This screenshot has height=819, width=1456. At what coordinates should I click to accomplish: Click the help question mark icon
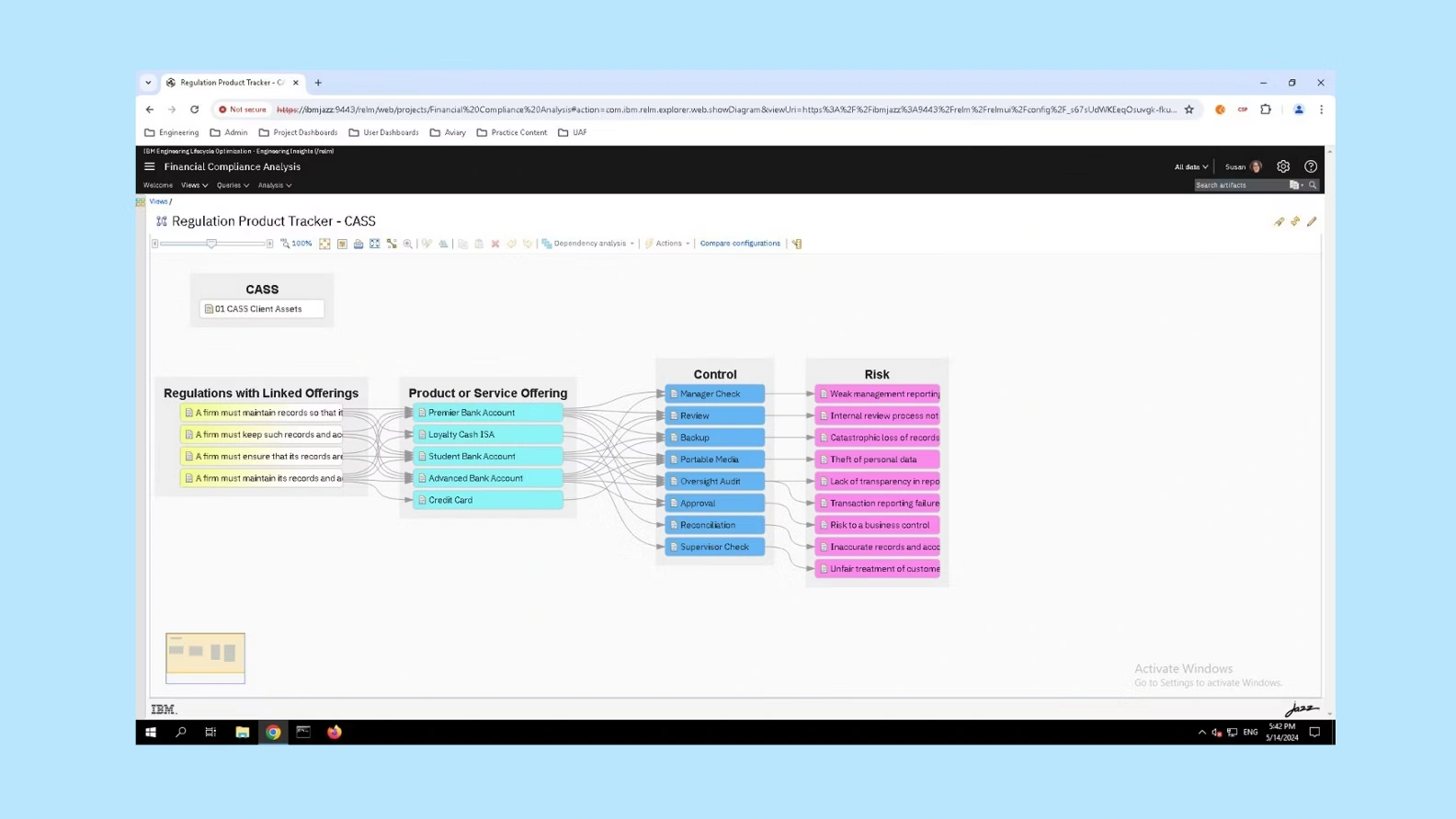coord(1311,166)
